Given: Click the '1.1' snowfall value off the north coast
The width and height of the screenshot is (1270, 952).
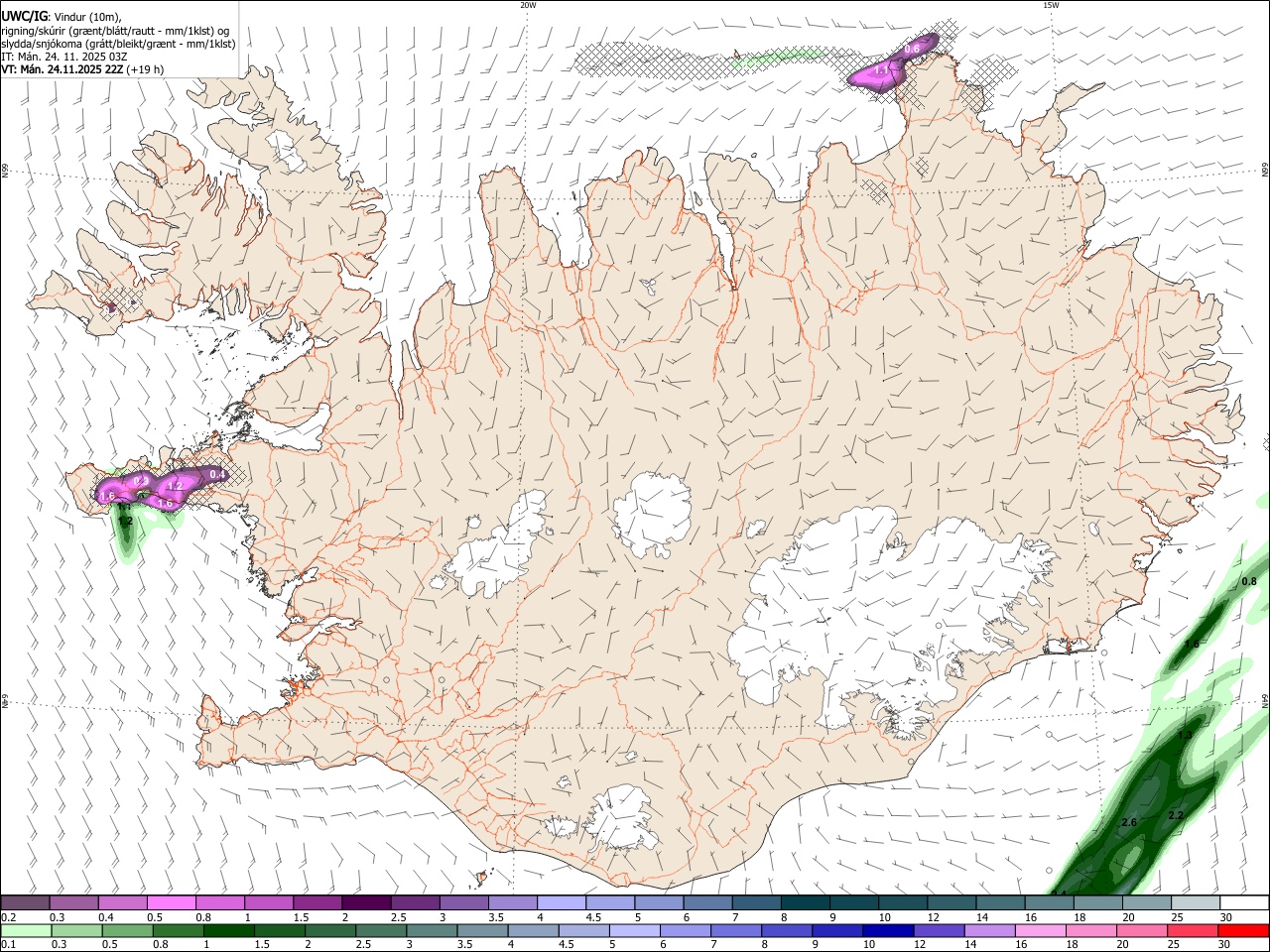Looking at the screenshot, I should (x=880, y=70).
